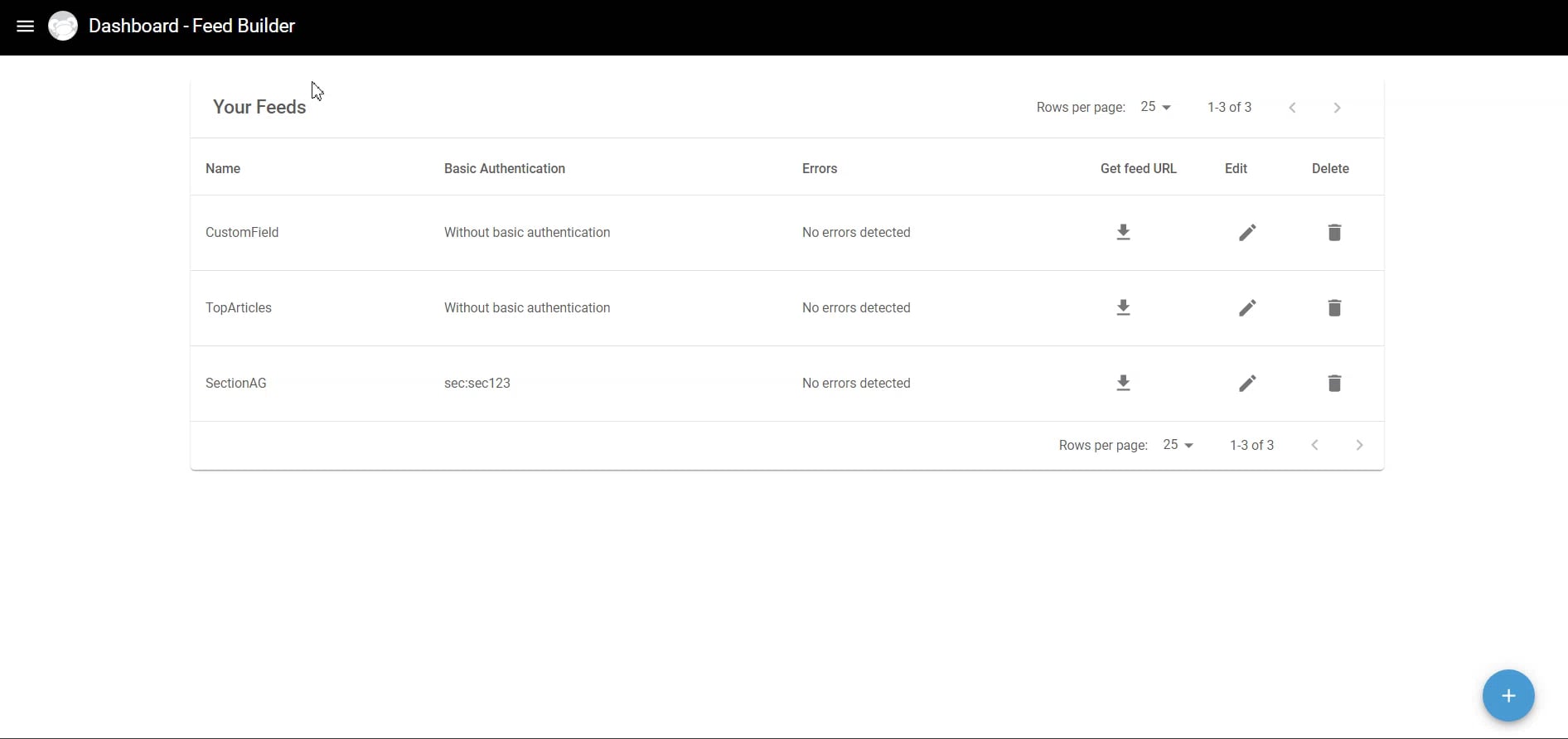Click the 'Dashboard - Feed Builder' title
The image size is (1568, 739).
tap(191, 26)
